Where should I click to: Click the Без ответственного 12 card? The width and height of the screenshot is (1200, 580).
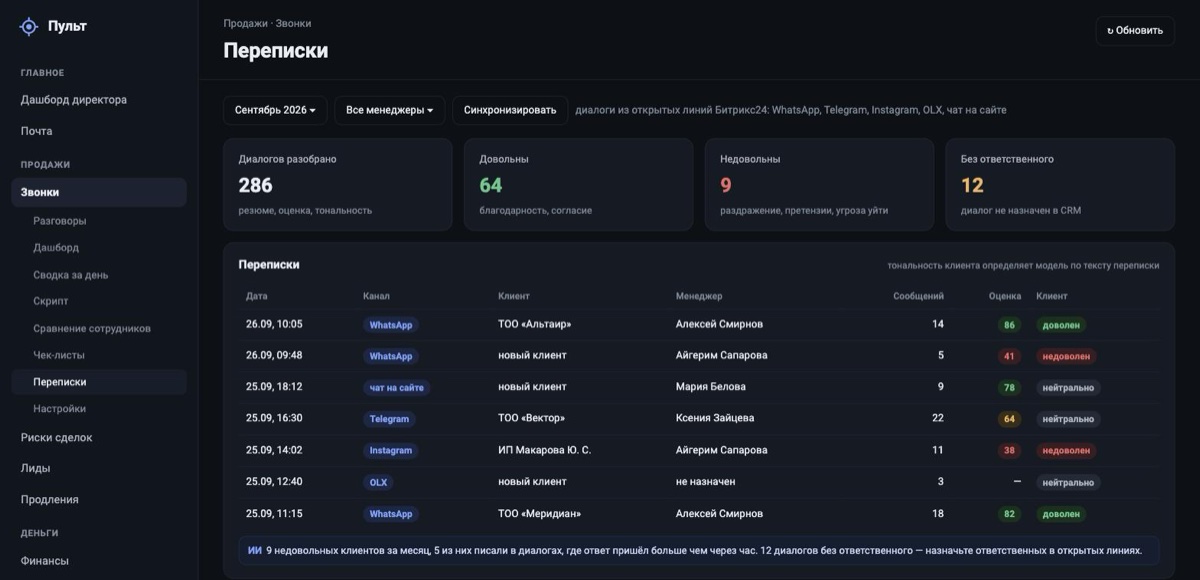coord(1060,185)
